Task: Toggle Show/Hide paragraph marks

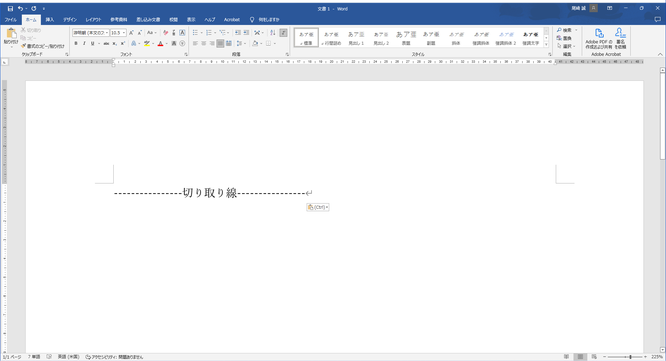Action: point(283,33)
